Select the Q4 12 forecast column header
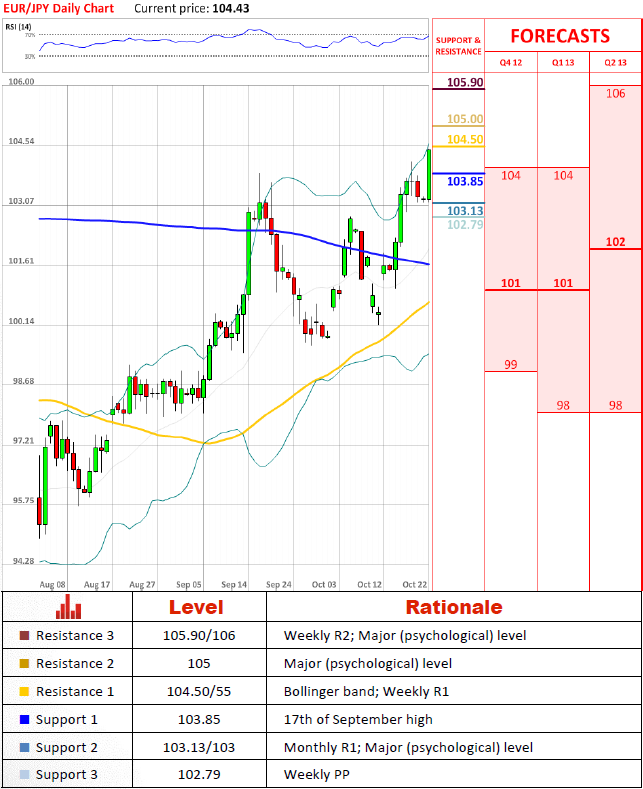The height and width of the screenshot is (789, 643). pyautogui.click(x=511, y=62)
